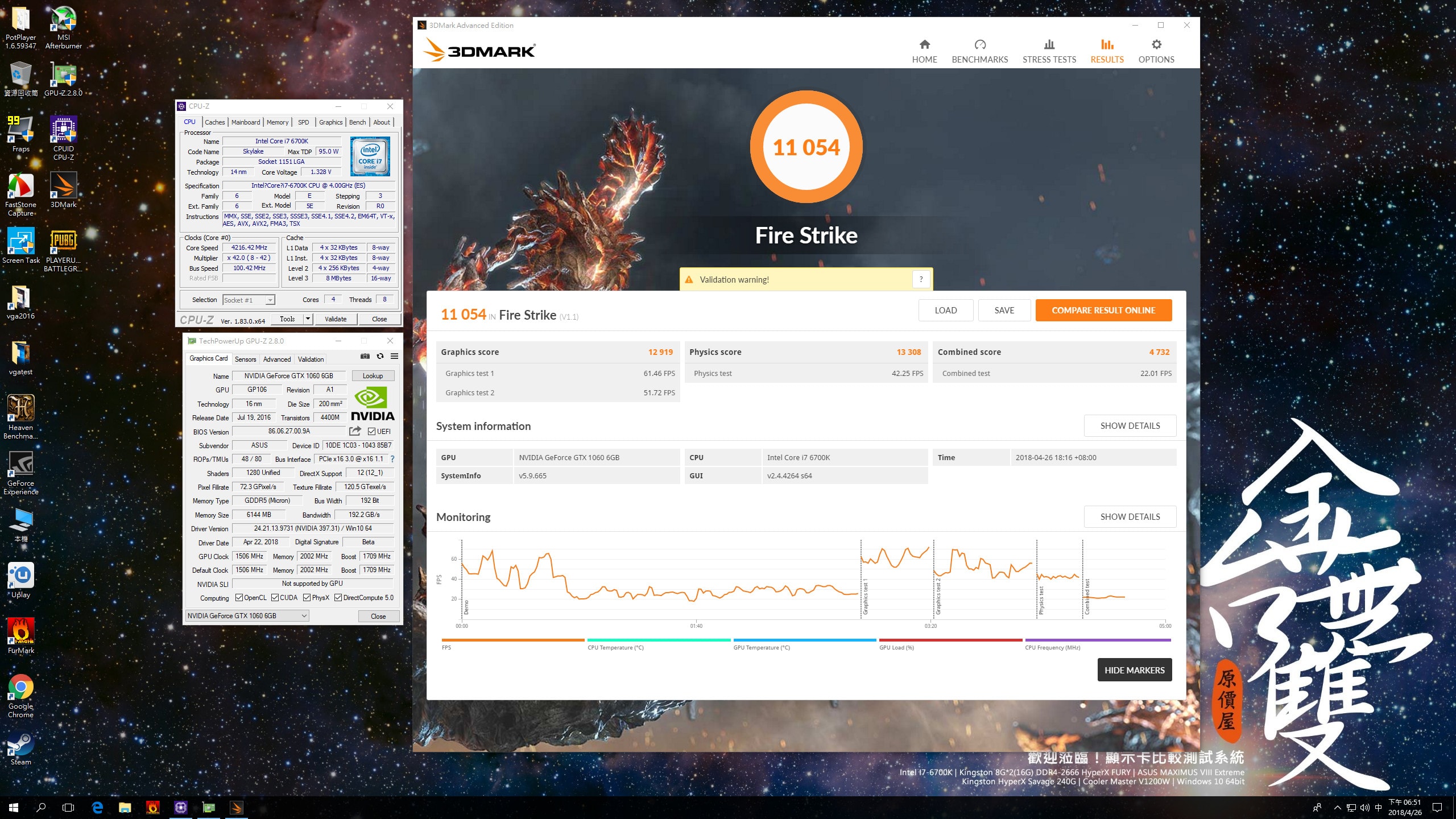The width and height of the screenshot is (1456, 819).
Task: Go to 3DMark Home icon
Action: click(x=924, y=45)
